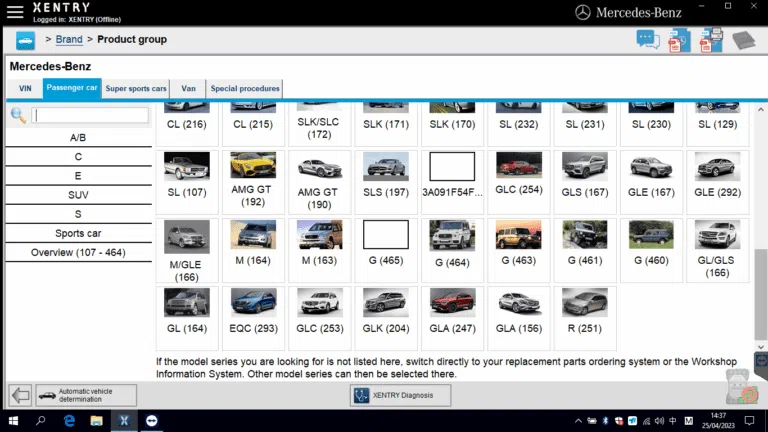The height and width of the screenshot is (432, 768).
Task: Select the E category
Action: [x=78, y=176]
